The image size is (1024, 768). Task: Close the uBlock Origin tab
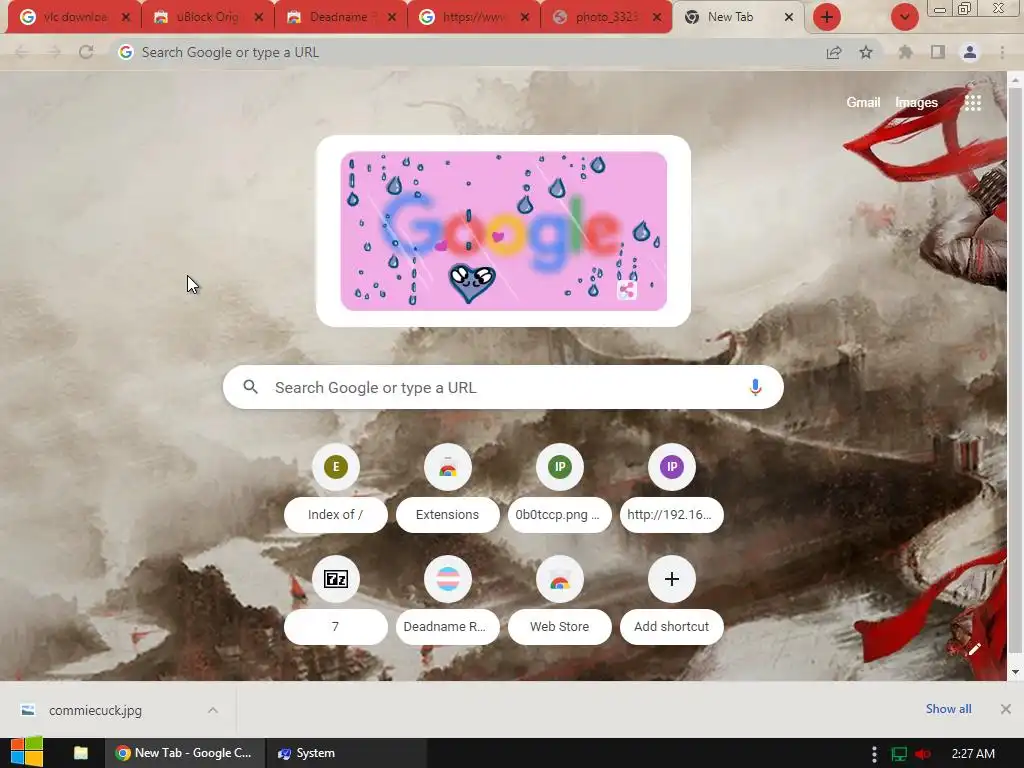[259, 17]
